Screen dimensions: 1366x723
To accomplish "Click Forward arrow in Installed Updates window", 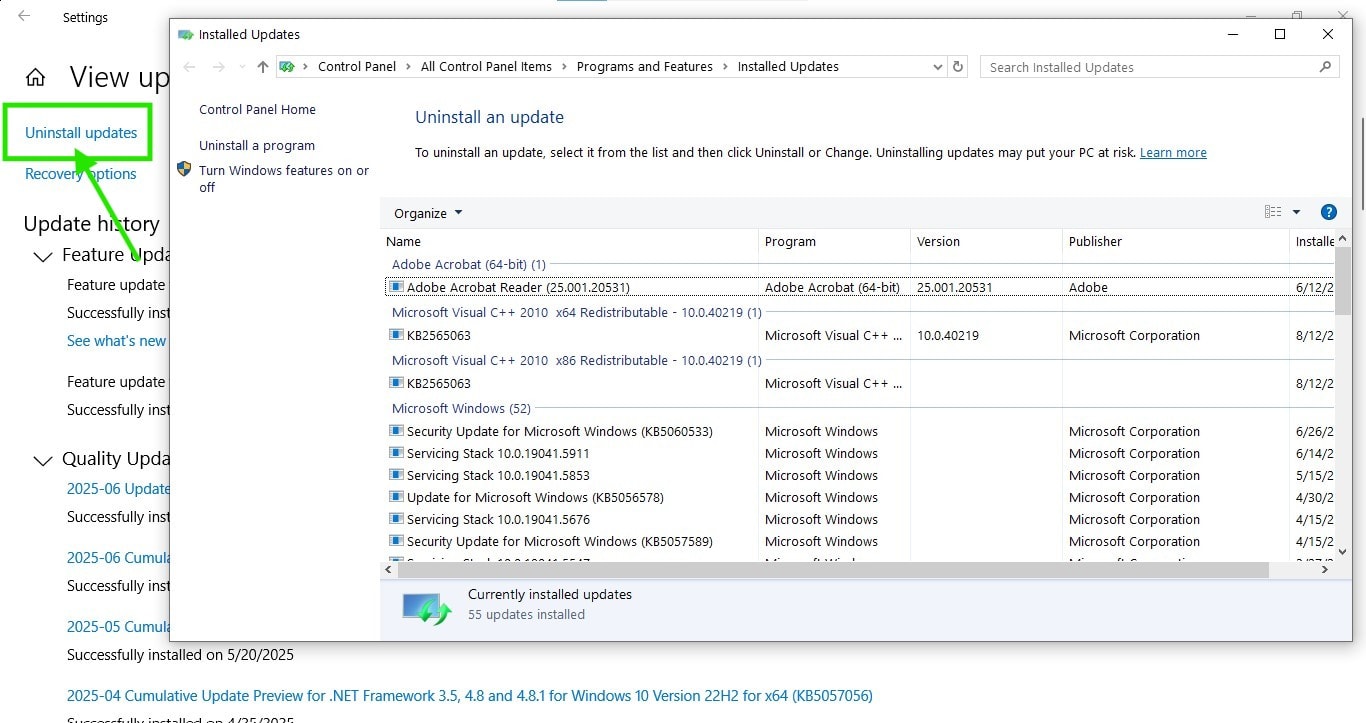I will pyautogui.click(x=218, y=67).
